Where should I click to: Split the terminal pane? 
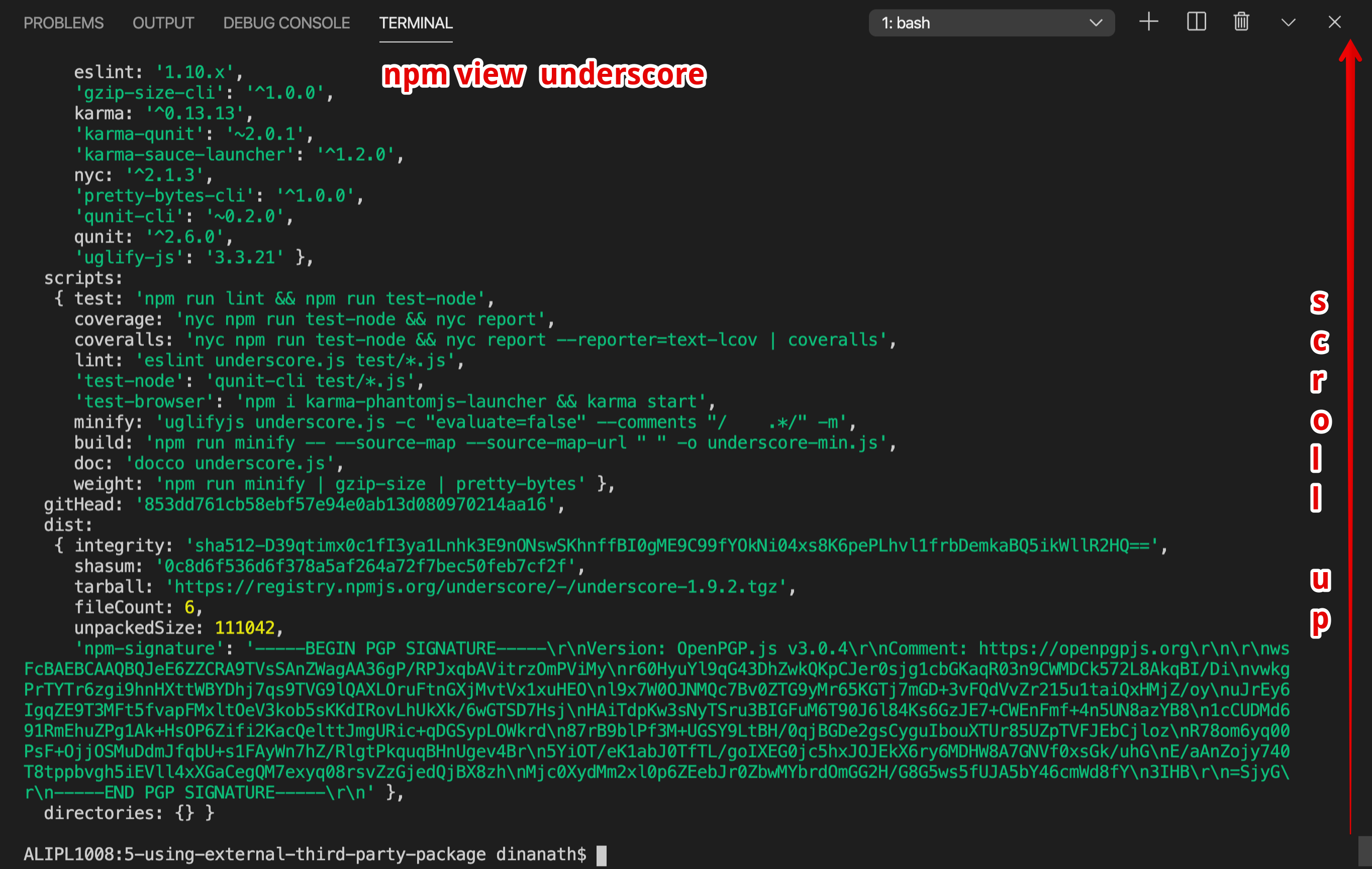[1196, 22]
